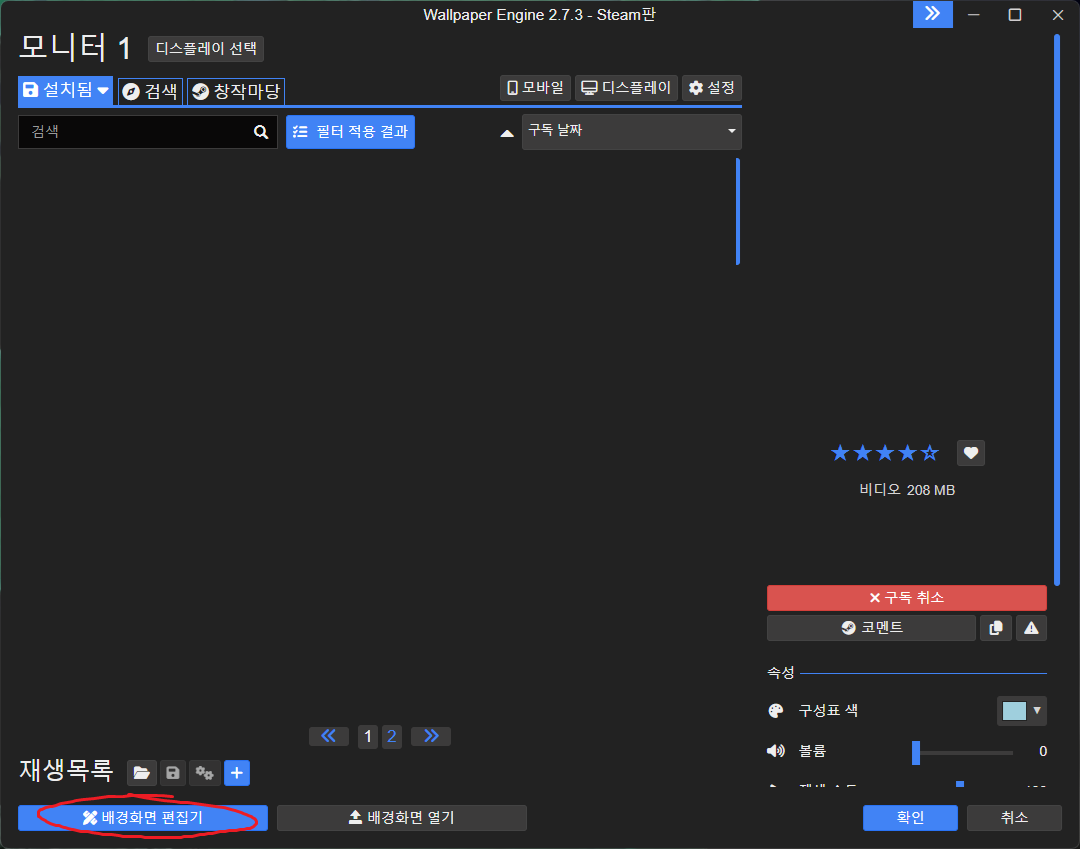Click the 디스플레이 선택 button
Screen dimensions: 1080x849
206,49
